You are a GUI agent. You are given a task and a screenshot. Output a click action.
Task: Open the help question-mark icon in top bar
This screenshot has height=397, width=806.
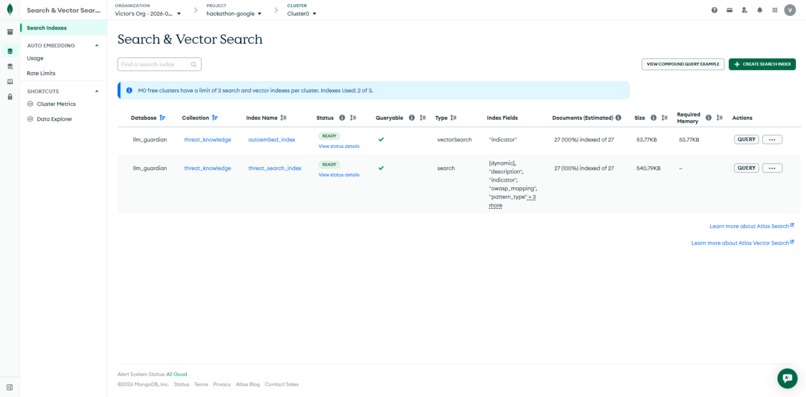coord(715,10)
